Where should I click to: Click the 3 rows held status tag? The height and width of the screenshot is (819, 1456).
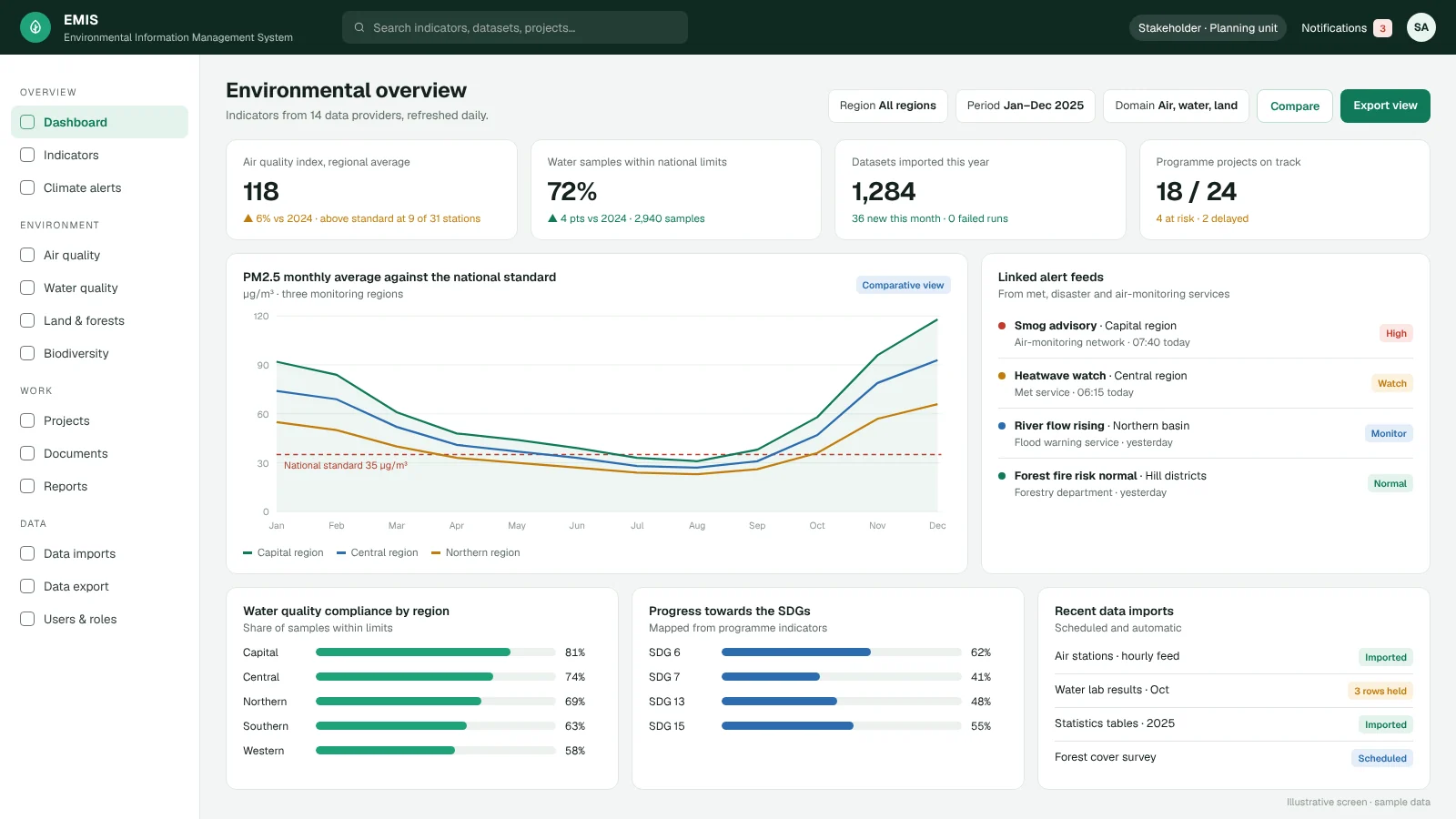[x=1380, y=691]
